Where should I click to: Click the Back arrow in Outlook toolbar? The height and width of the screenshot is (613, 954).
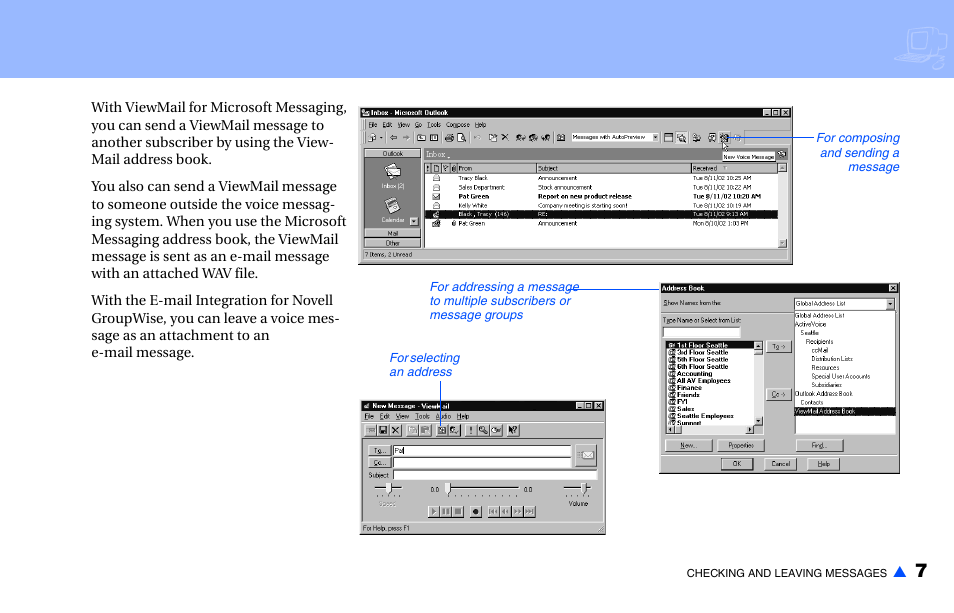[393, 137]
